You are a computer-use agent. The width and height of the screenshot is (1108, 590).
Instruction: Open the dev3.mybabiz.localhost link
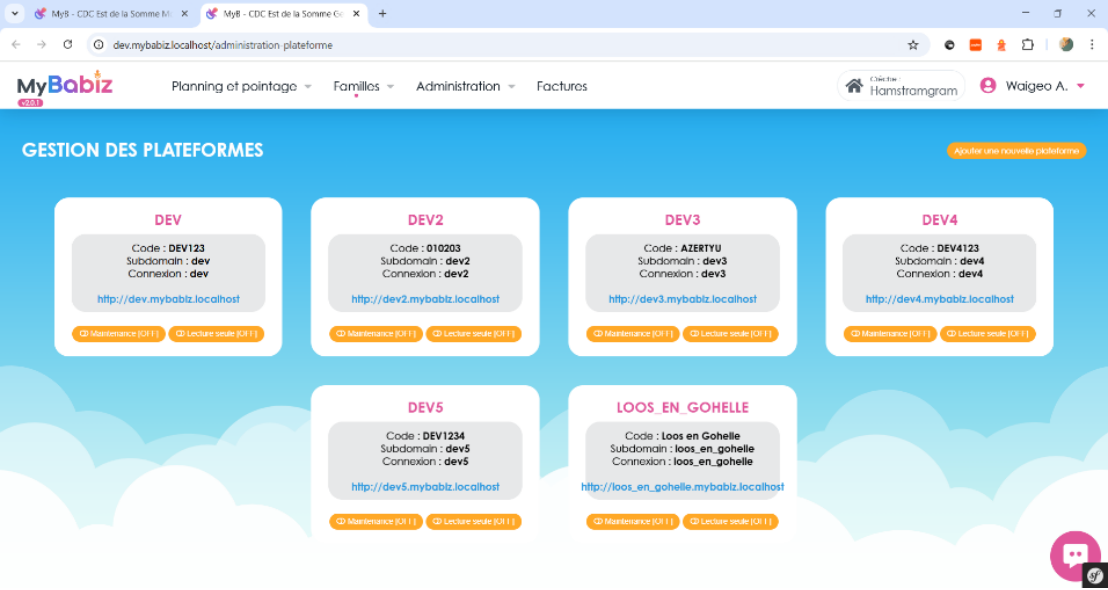pyautogui.click(x=682, y=298)
